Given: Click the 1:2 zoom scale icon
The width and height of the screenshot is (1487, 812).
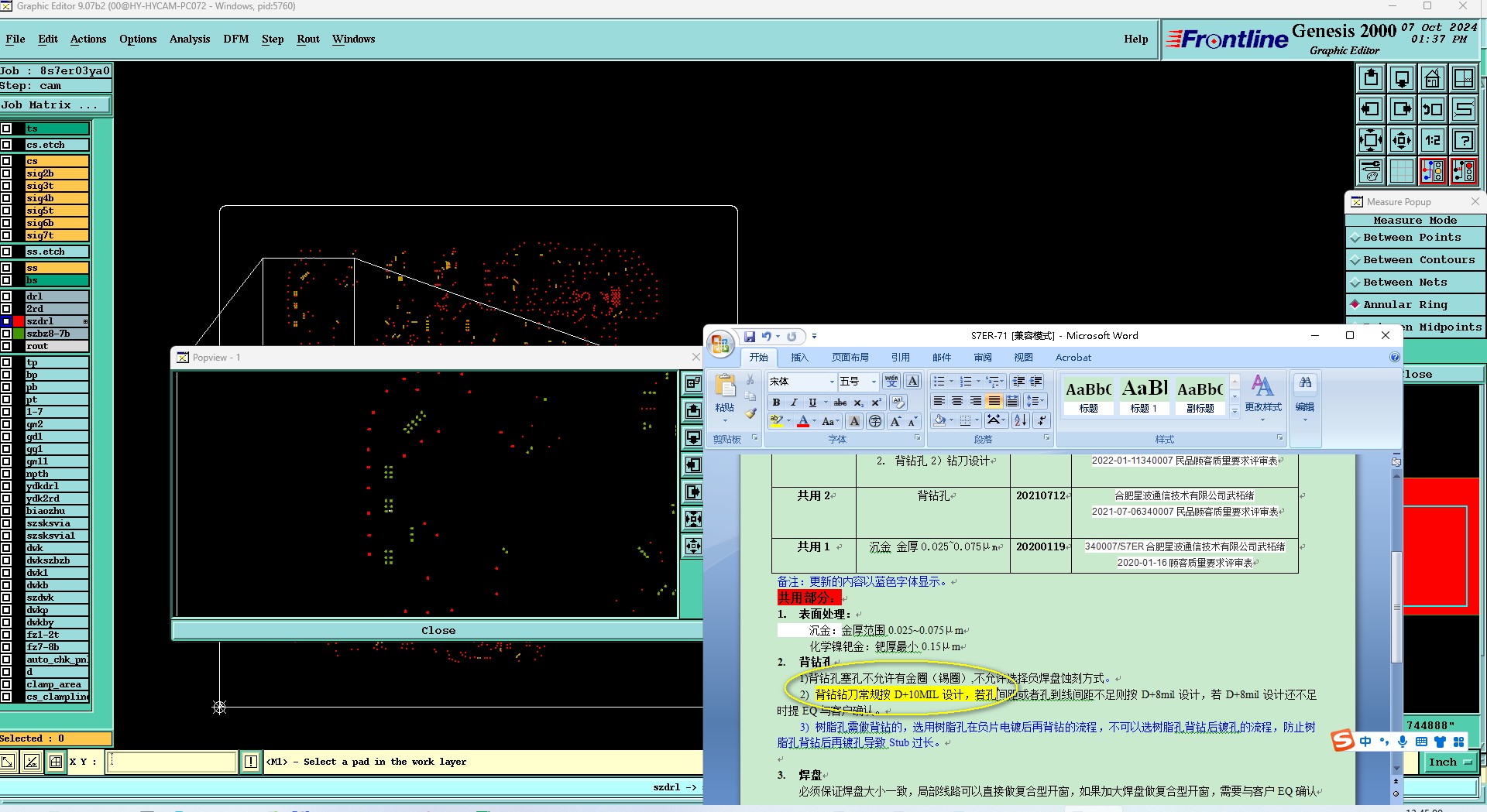Looking at the screenshot, I should coord(1432,140).
